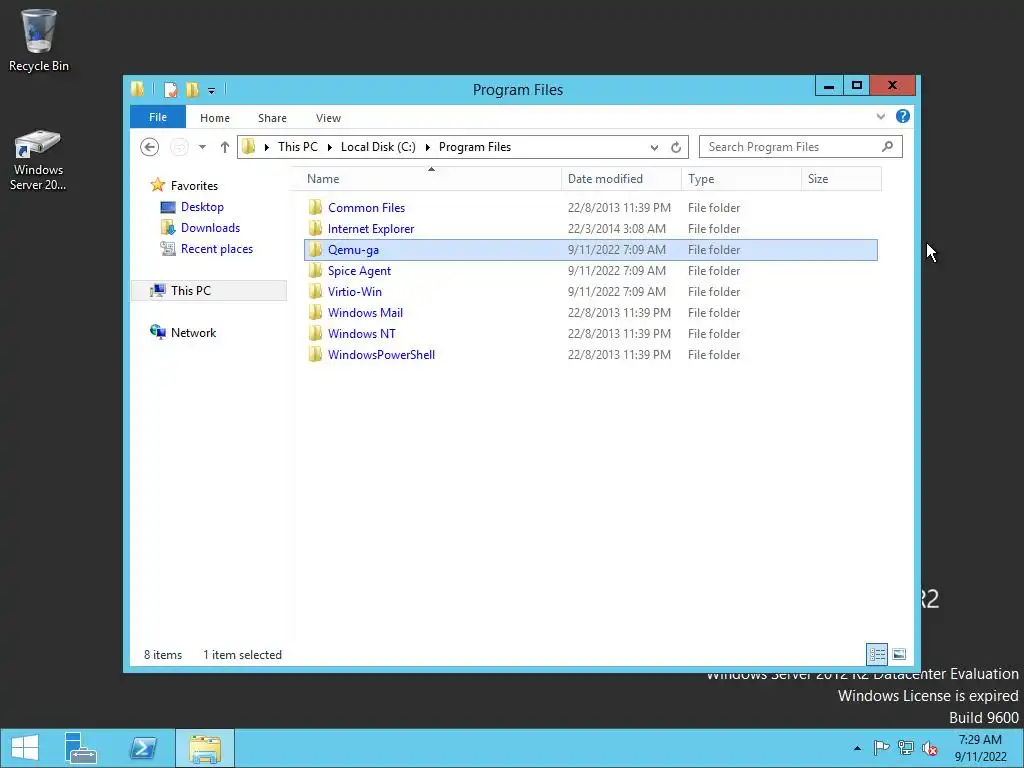Select the Windows Mail folder
This screenshot has height=768, width=1024.
365,312
